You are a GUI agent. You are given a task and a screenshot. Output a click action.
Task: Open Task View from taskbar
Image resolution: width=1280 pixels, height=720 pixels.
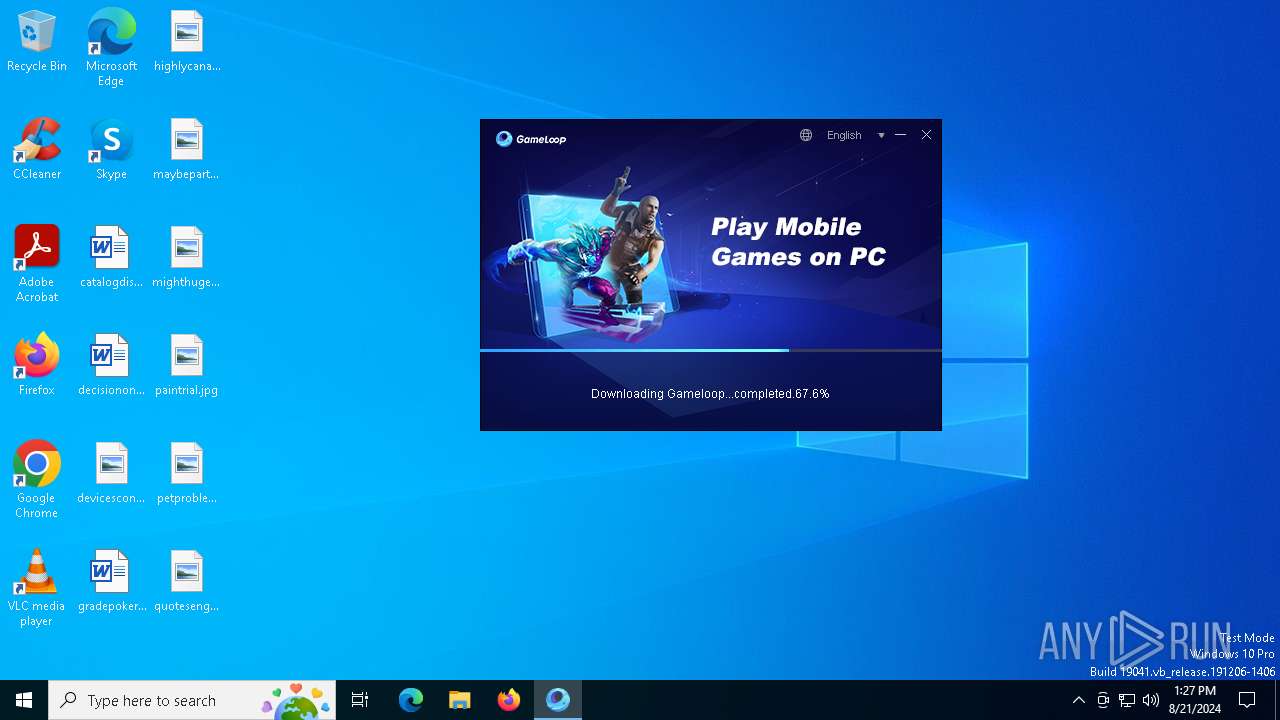click(360, 700)
